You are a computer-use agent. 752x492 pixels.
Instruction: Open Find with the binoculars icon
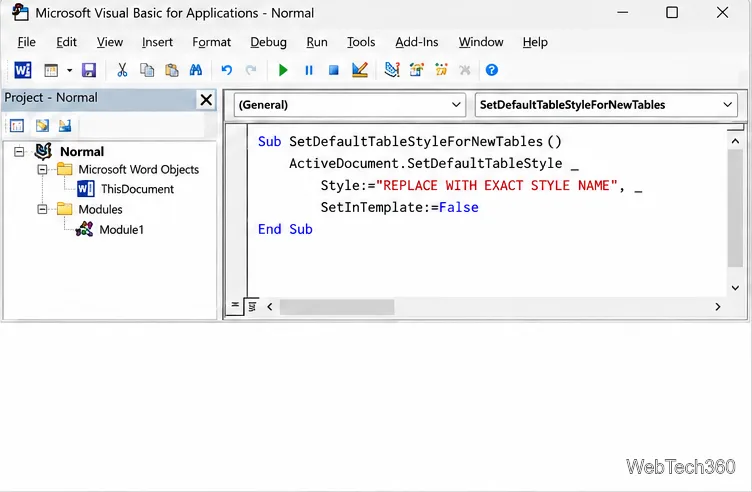[x=196, y=70]
